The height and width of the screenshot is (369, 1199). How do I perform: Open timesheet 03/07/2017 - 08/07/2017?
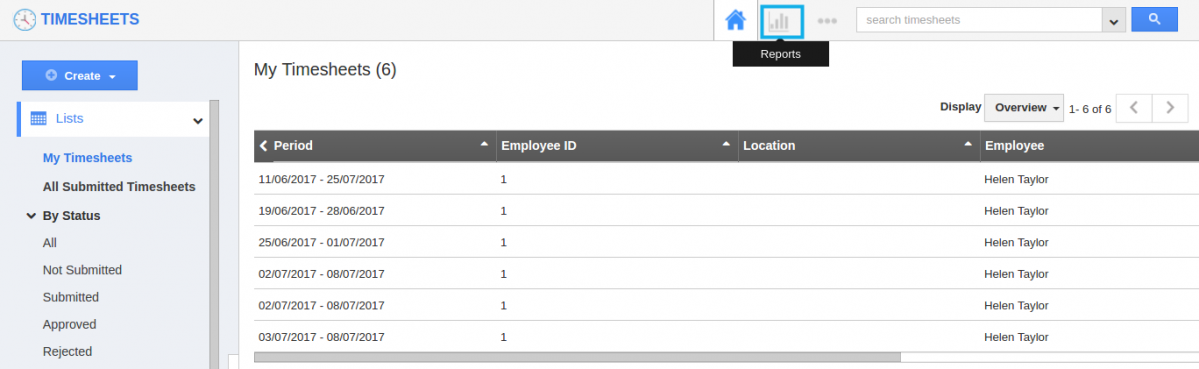click(x=321, y=336)
